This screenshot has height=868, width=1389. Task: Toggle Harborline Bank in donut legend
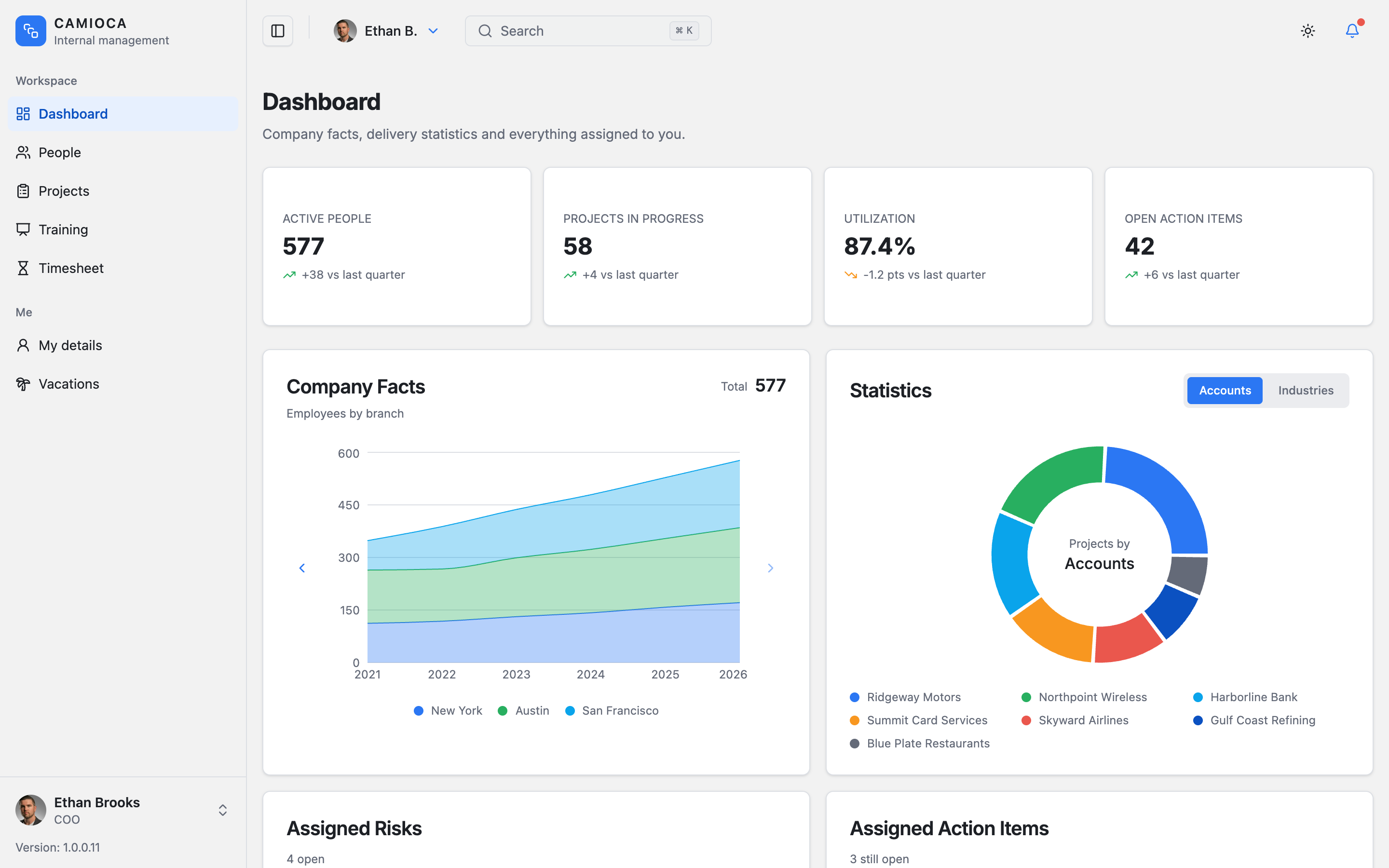(1245, 697)
